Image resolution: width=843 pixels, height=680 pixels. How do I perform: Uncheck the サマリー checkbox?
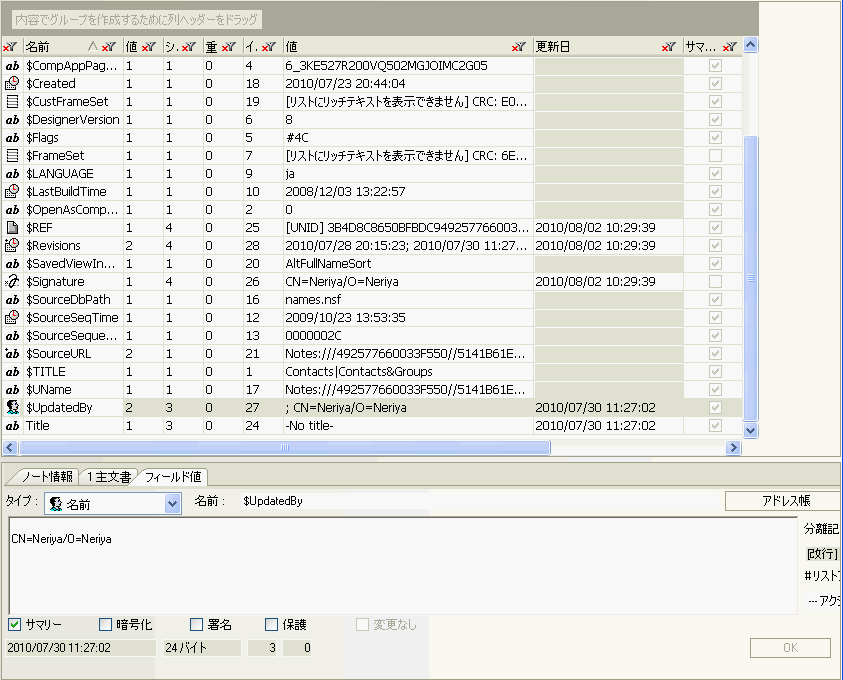click(15, 624)
